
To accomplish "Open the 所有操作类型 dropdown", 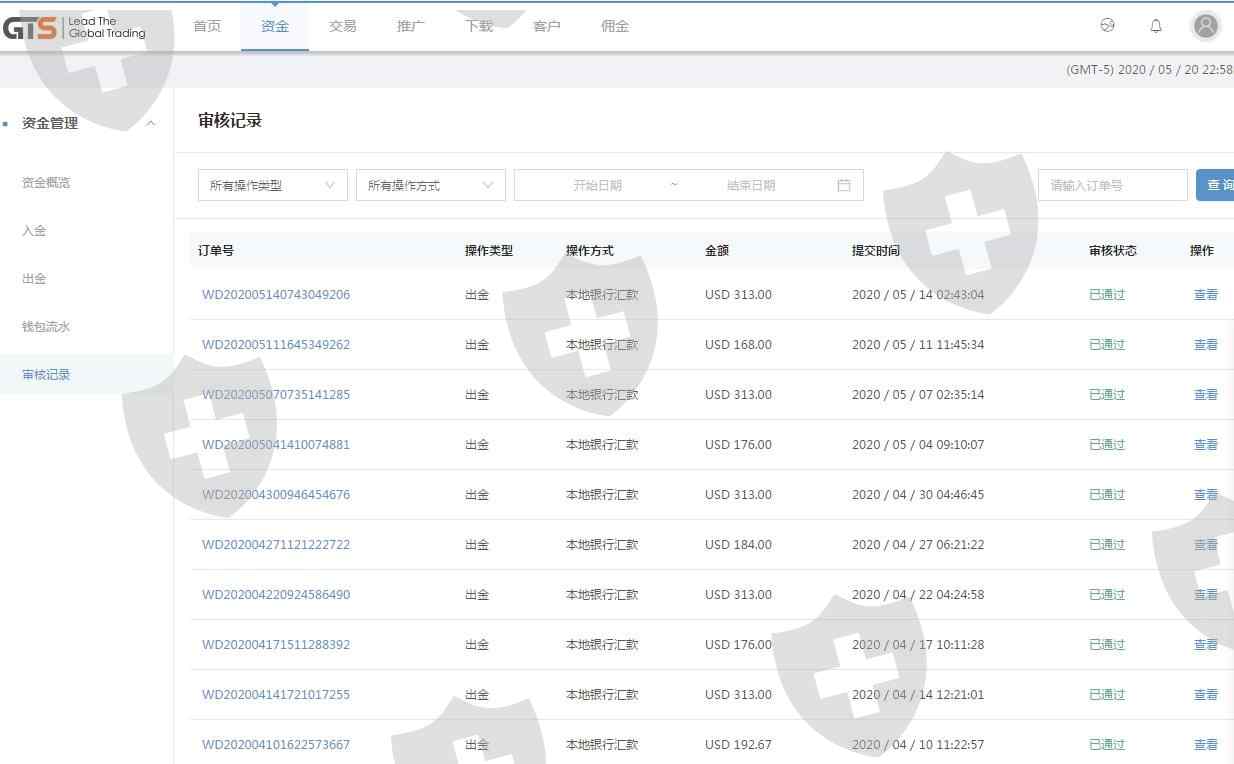I will point(272,185).
